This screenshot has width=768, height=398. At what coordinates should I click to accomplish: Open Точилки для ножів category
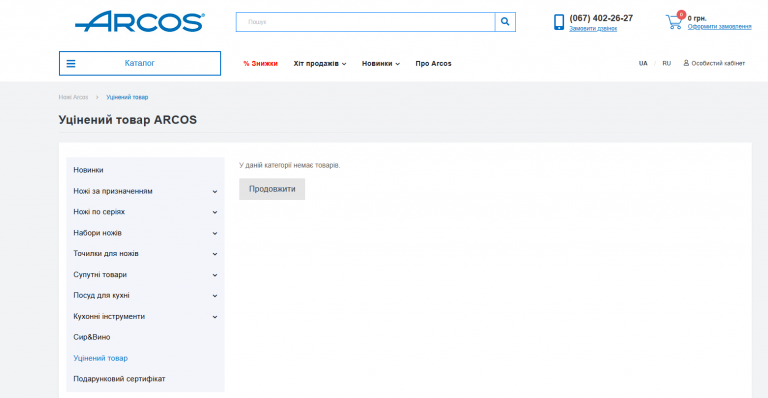click(x=106, y=254)
